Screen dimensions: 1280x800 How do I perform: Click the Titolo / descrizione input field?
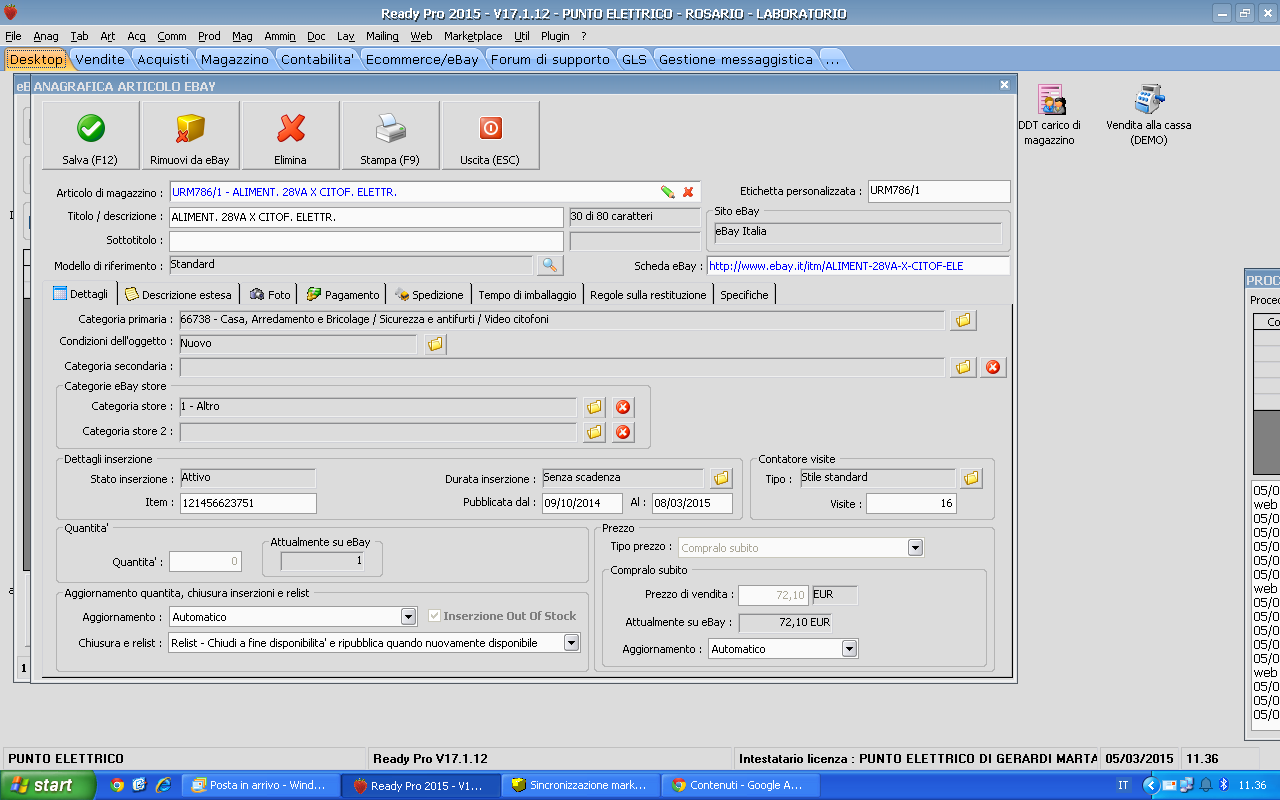click(x=366, y=217)
